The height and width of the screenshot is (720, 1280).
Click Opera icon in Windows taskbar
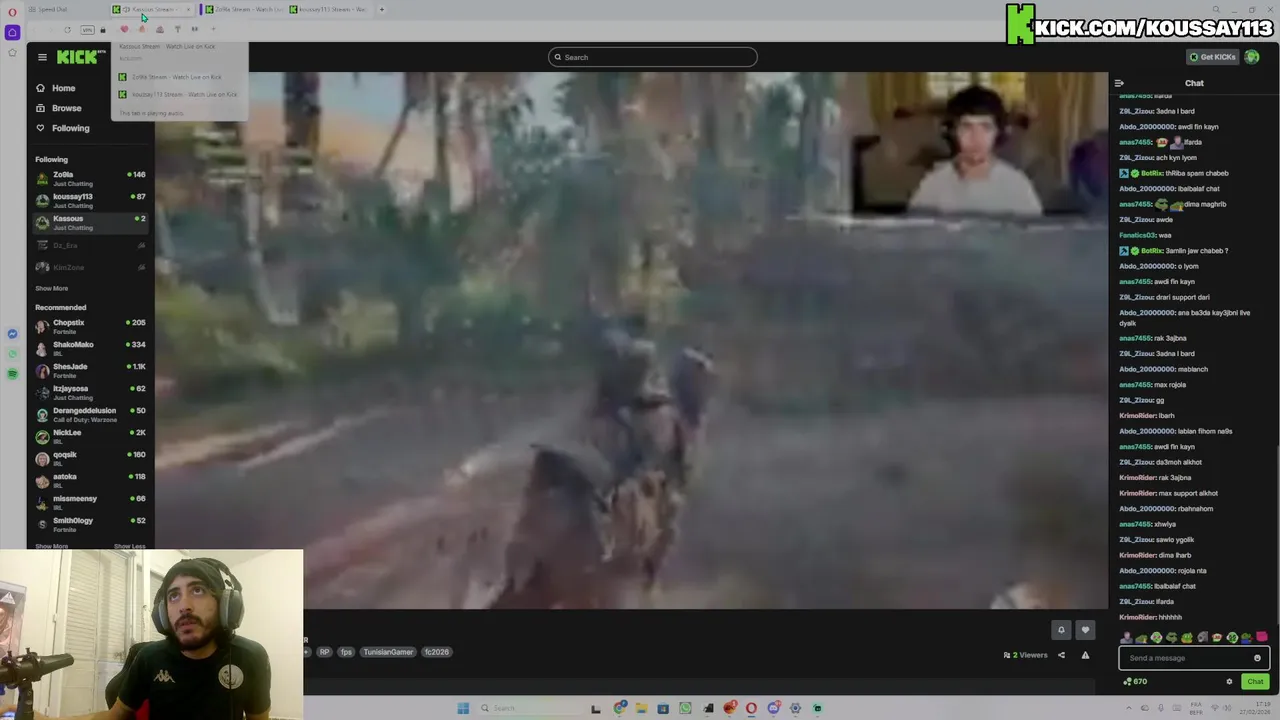click(x=751, y=708)
